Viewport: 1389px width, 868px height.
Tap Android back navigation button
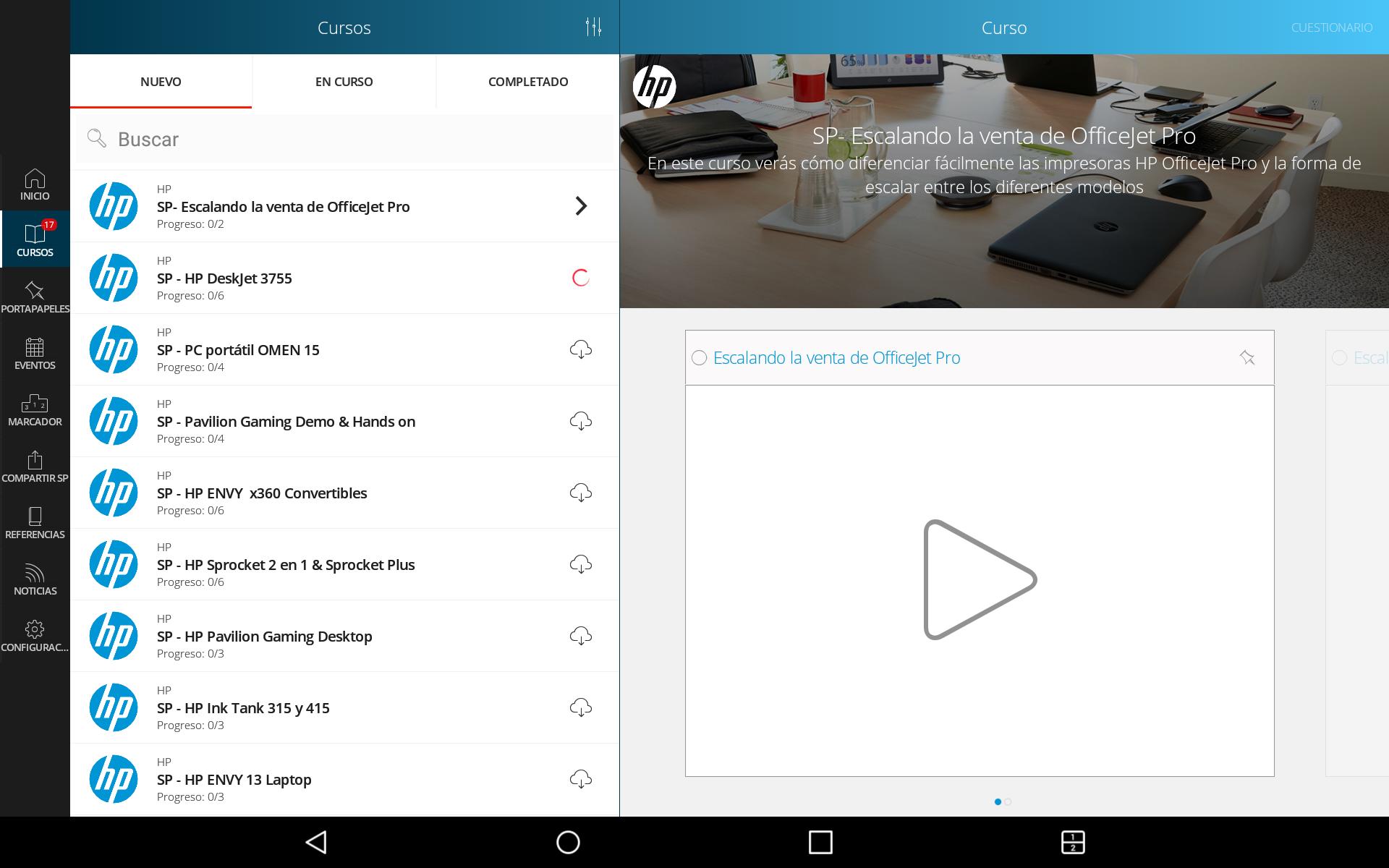[x=316, y=842]
